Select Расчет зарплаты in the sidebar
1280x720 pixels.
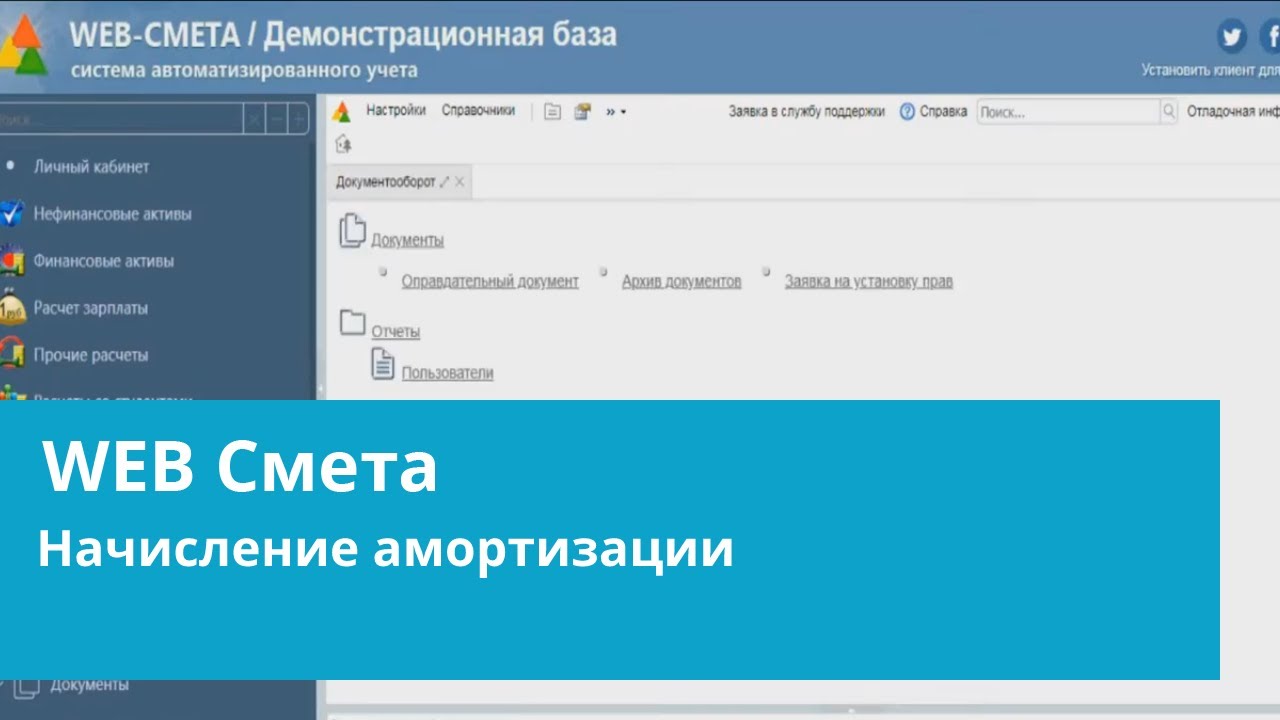(x=90, y=308)
